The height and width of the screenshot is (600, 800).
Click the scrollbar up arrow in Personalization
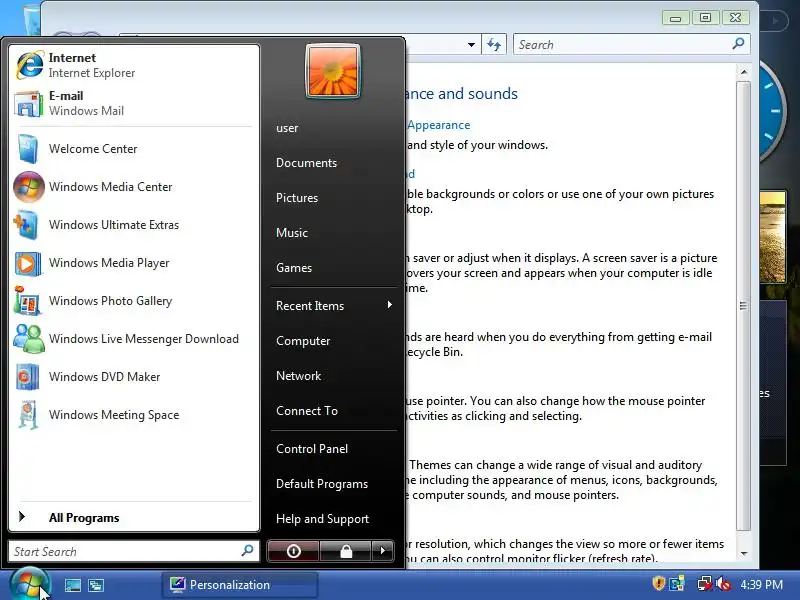(744, 72)
